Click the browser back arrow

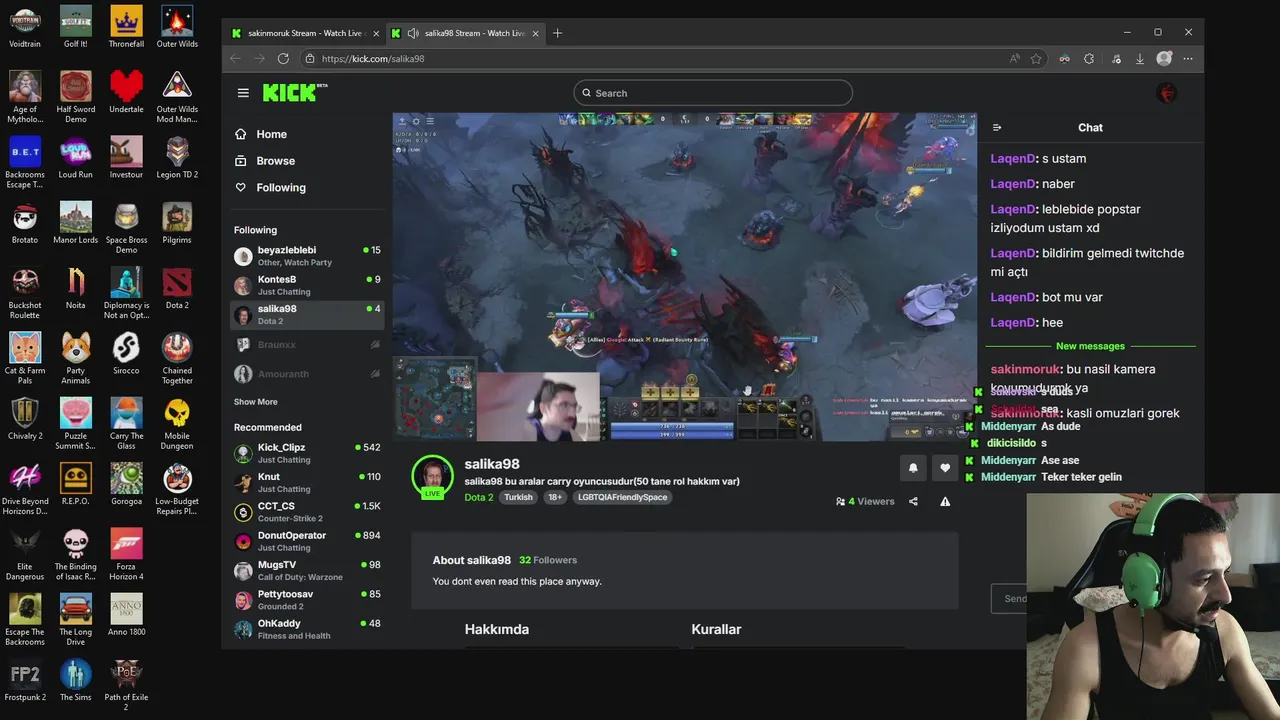tap(235, 59)
